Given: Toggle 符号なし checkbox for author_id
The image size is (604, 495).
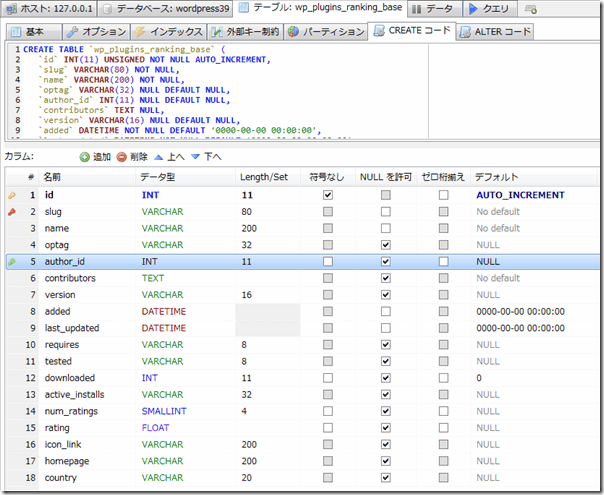Looking at the screenshot, I should 328,262.
